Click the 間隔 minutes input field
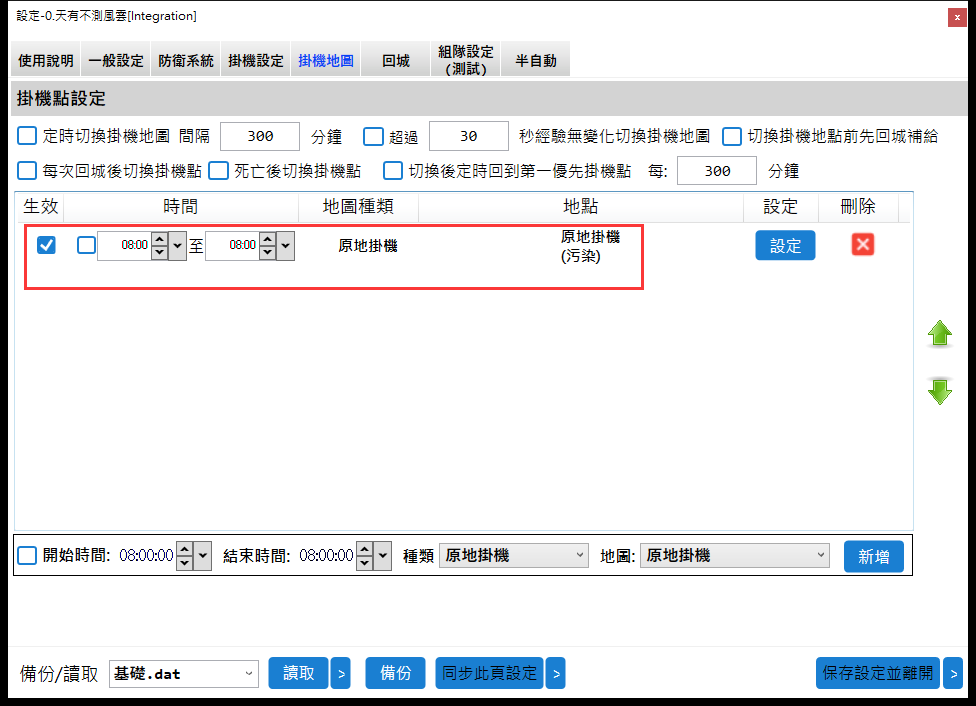Image resolution: width=976 pixels, height=706 pixels. point(260,136)
